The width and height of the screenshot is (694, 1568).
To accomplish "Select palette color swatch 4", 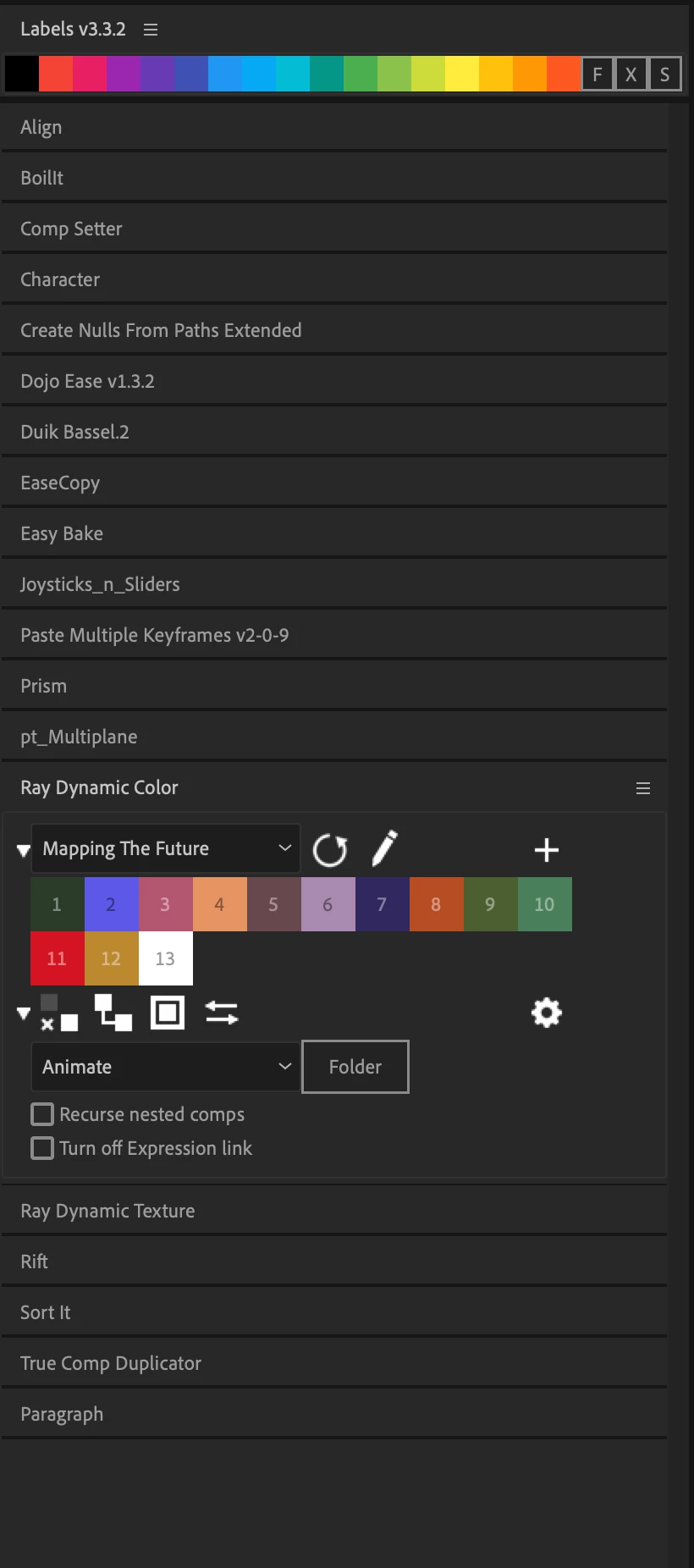I will 220,904.
